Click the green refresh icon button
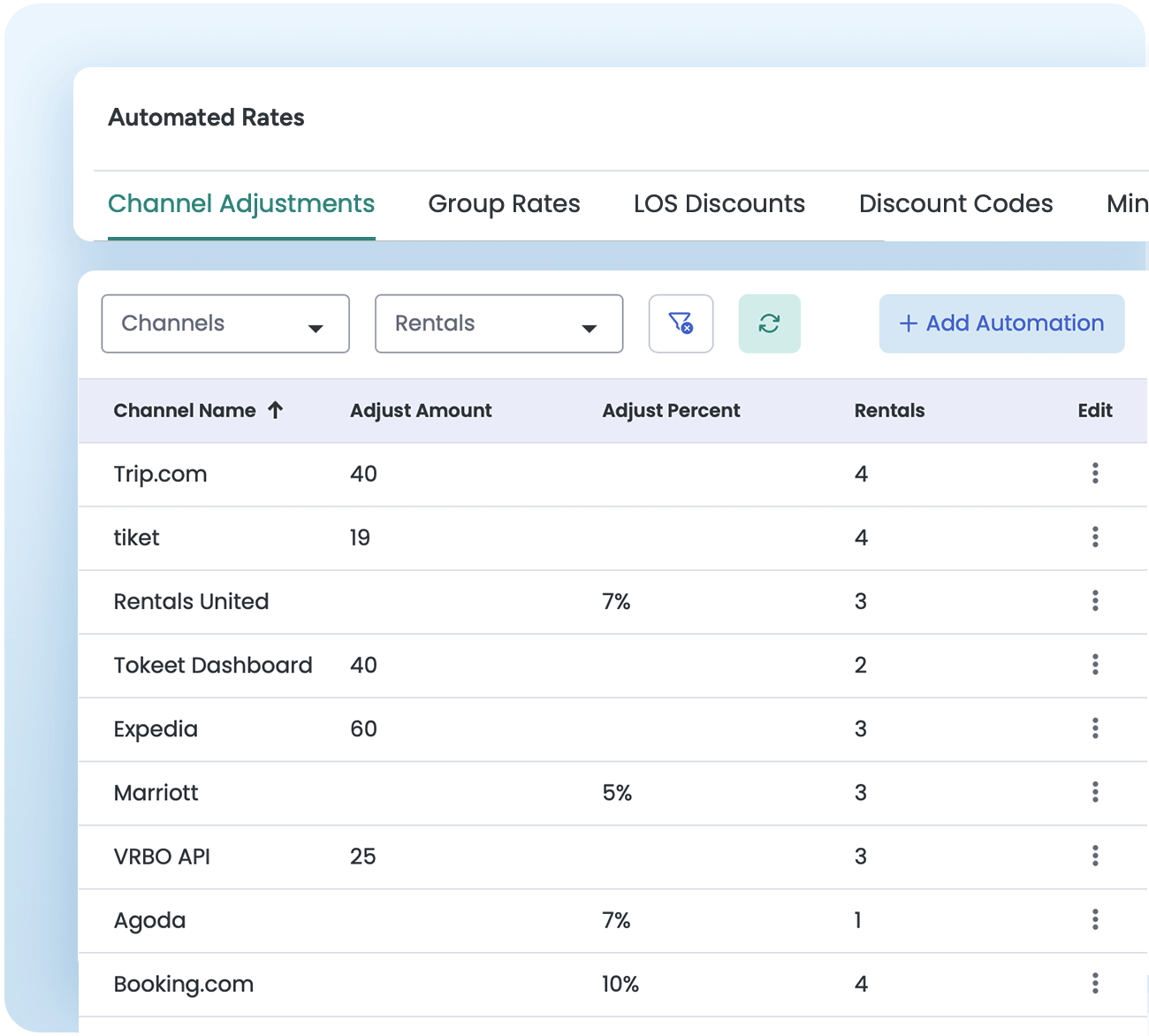The image size is (1149, 1036). click(769, 324)
